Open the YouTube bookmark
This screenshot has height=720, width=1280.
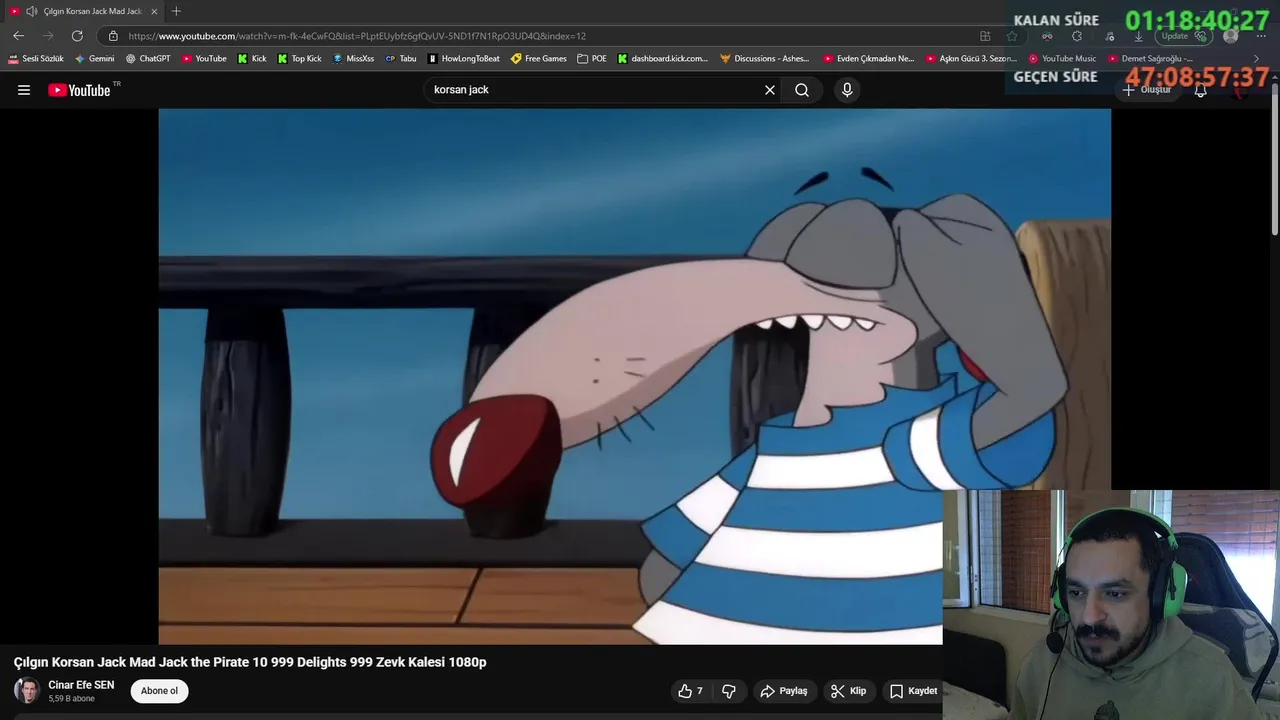204,59
